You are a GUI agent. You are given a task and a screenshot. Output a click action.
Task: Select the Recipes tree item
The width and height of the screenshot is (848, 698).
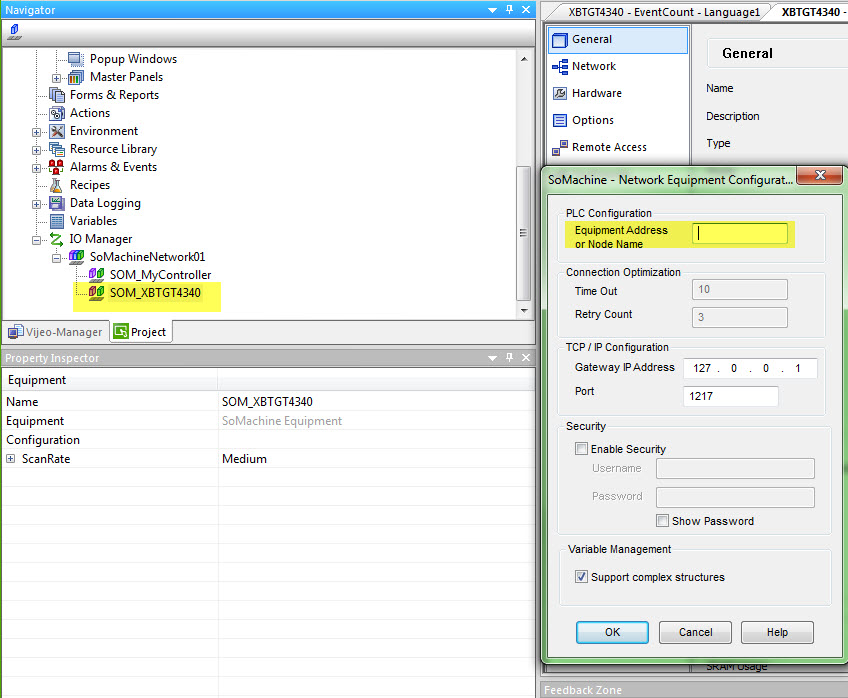[x=90, y=185]
